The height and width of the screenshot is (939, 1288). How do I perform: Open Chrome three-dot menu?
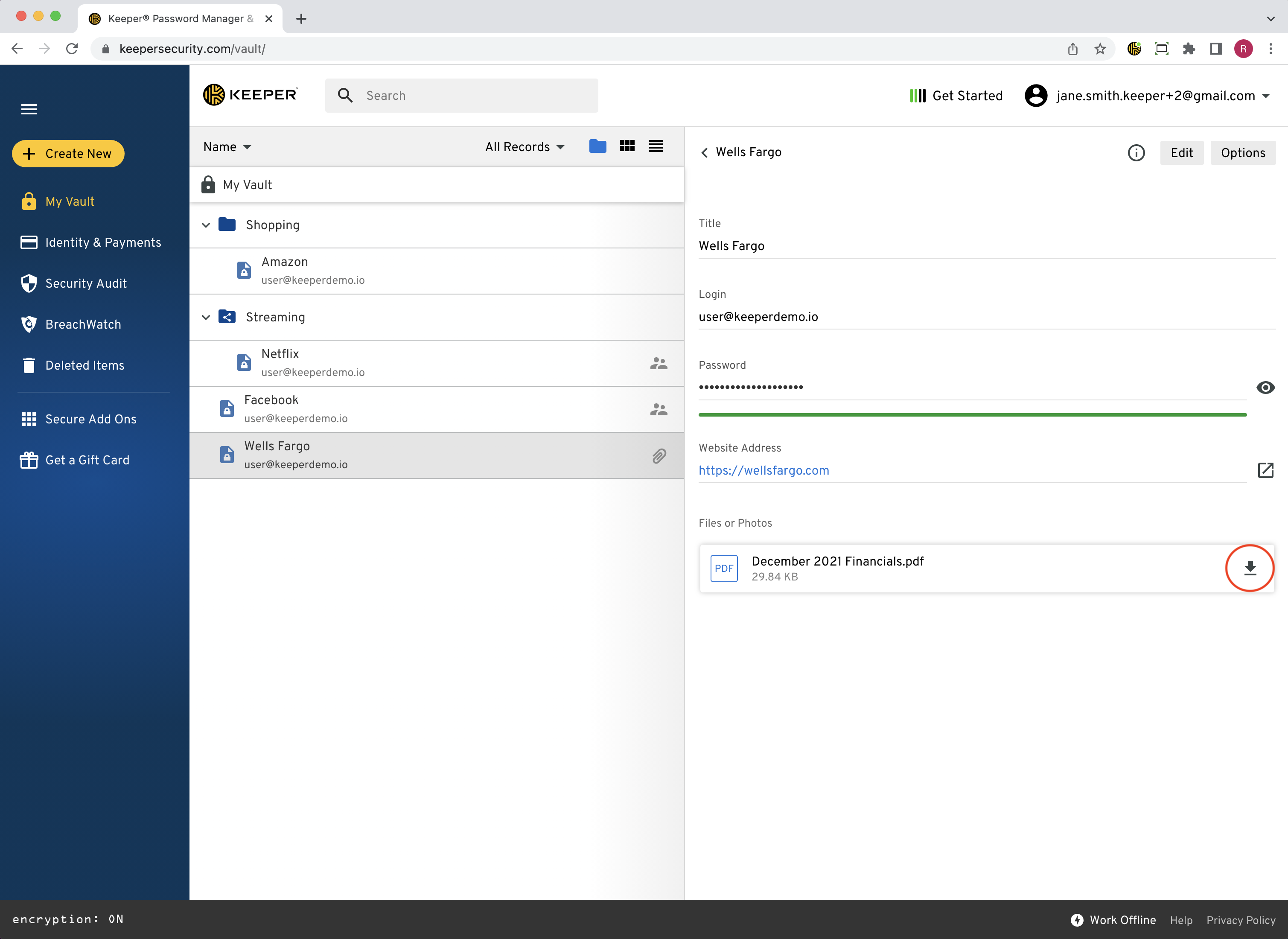1271,49
